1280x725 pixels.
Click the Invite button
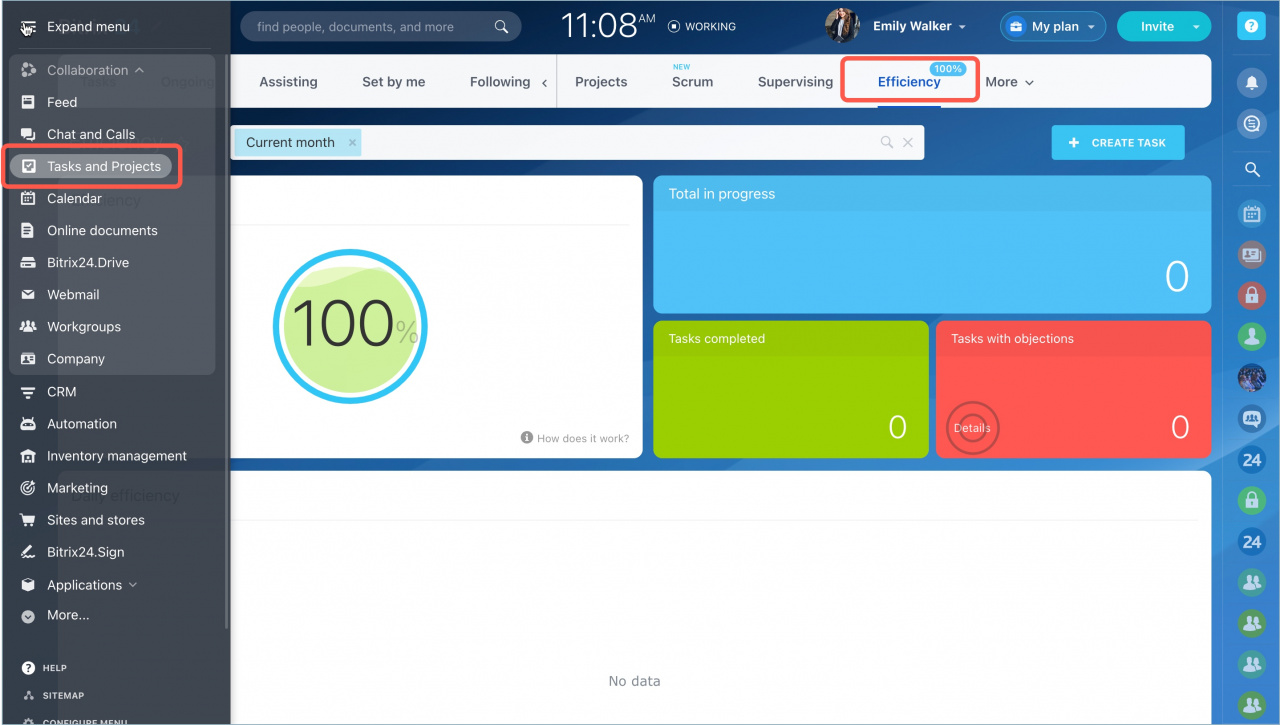tap(1157, 27)
